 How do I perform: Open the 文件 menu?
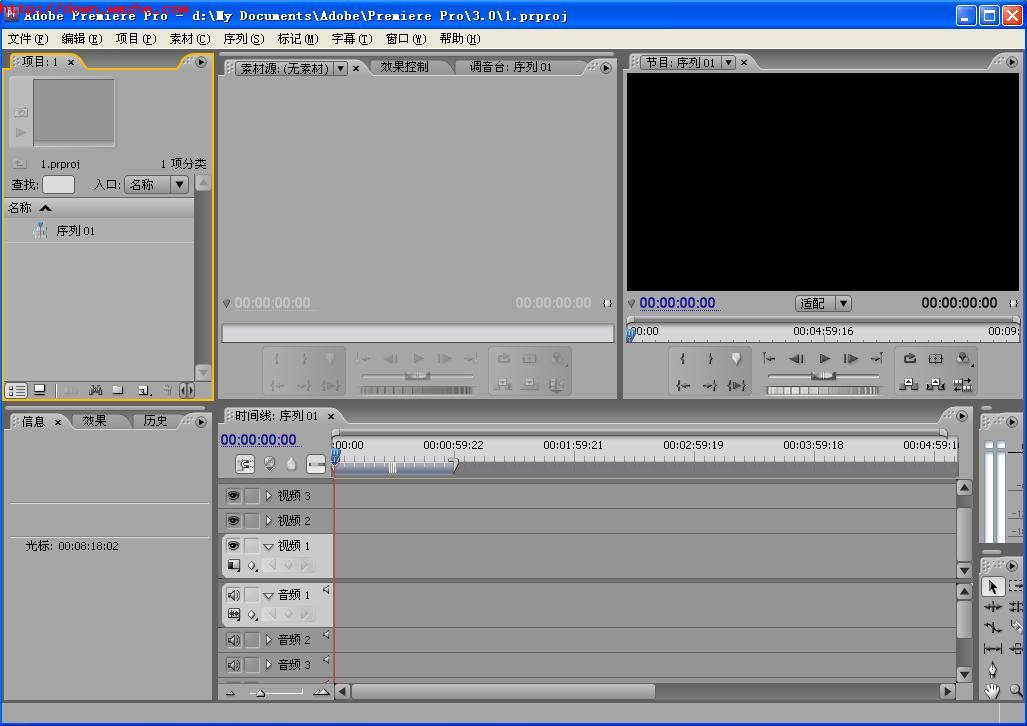pyautogui.click(x=28, y=39)
